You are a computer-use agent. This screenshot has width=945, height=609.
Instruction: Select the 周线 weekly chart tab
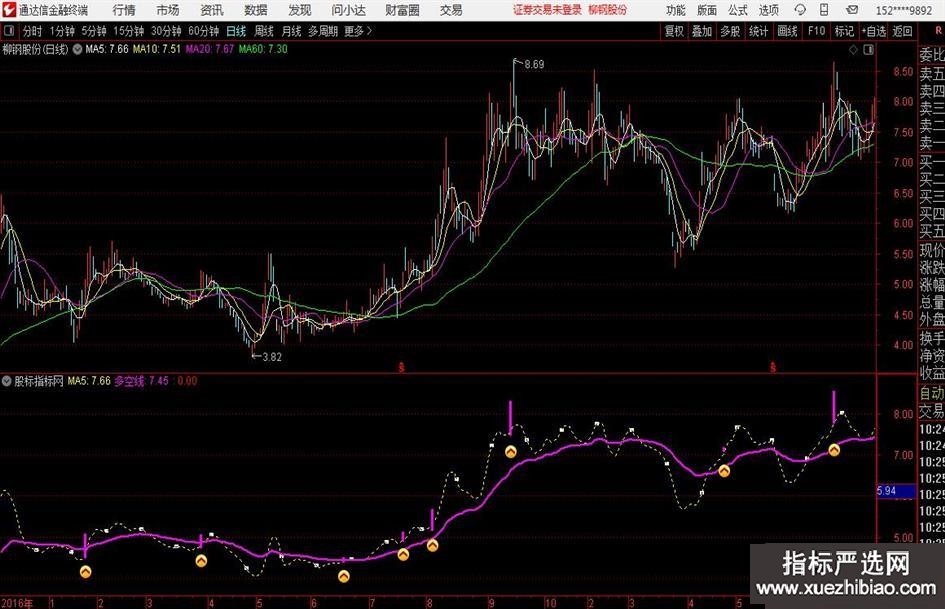264,31
